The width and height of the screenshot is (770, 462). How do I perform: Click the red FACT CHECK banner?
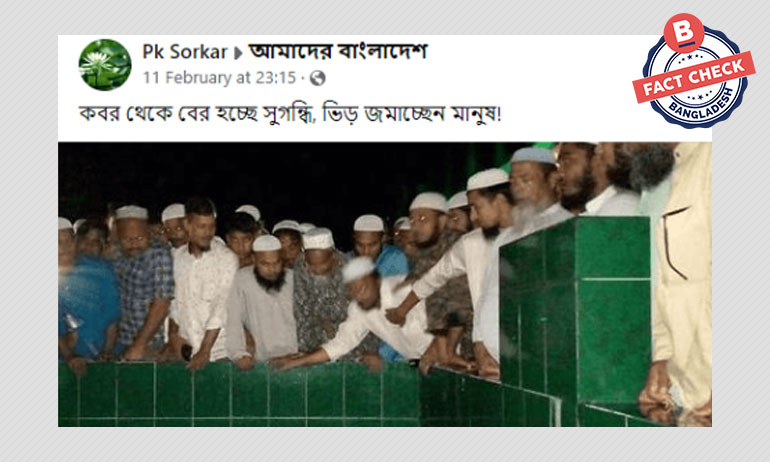pyautogui.click(x=693, y=77)
